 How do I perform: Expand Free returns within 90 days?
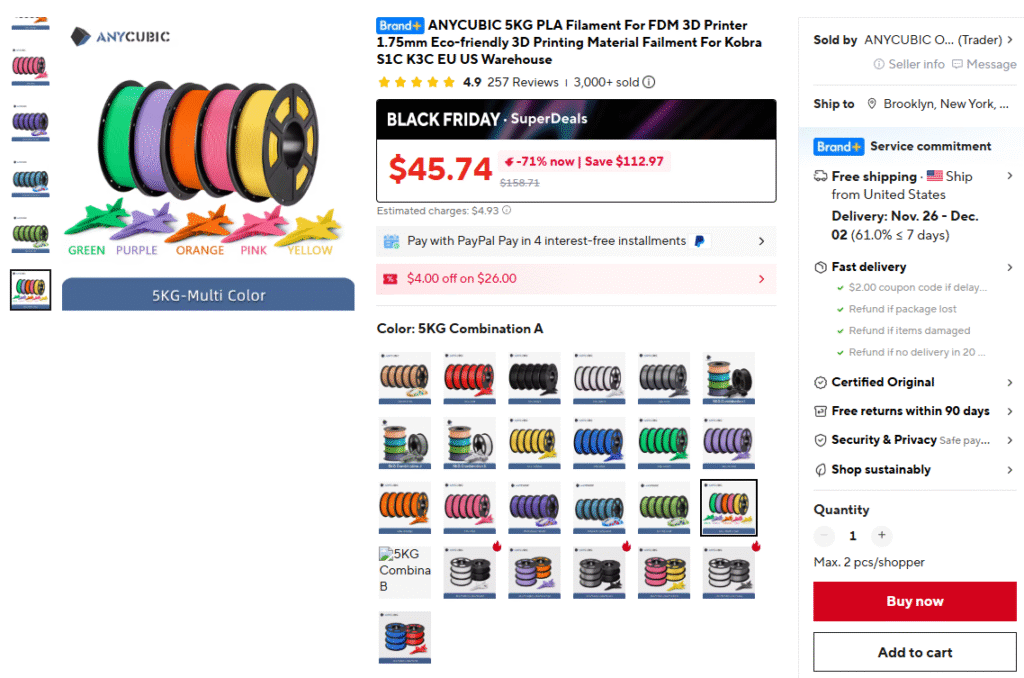coord(914,411)
